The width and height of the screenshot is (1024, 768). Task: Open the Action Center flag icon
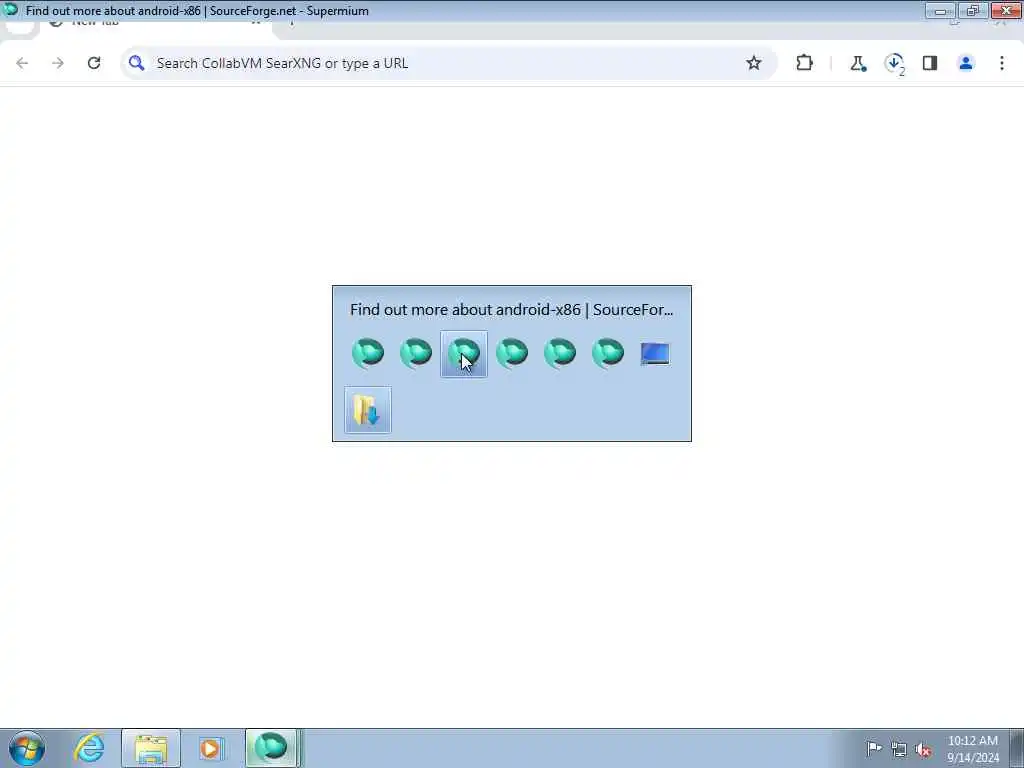(874, 748)
